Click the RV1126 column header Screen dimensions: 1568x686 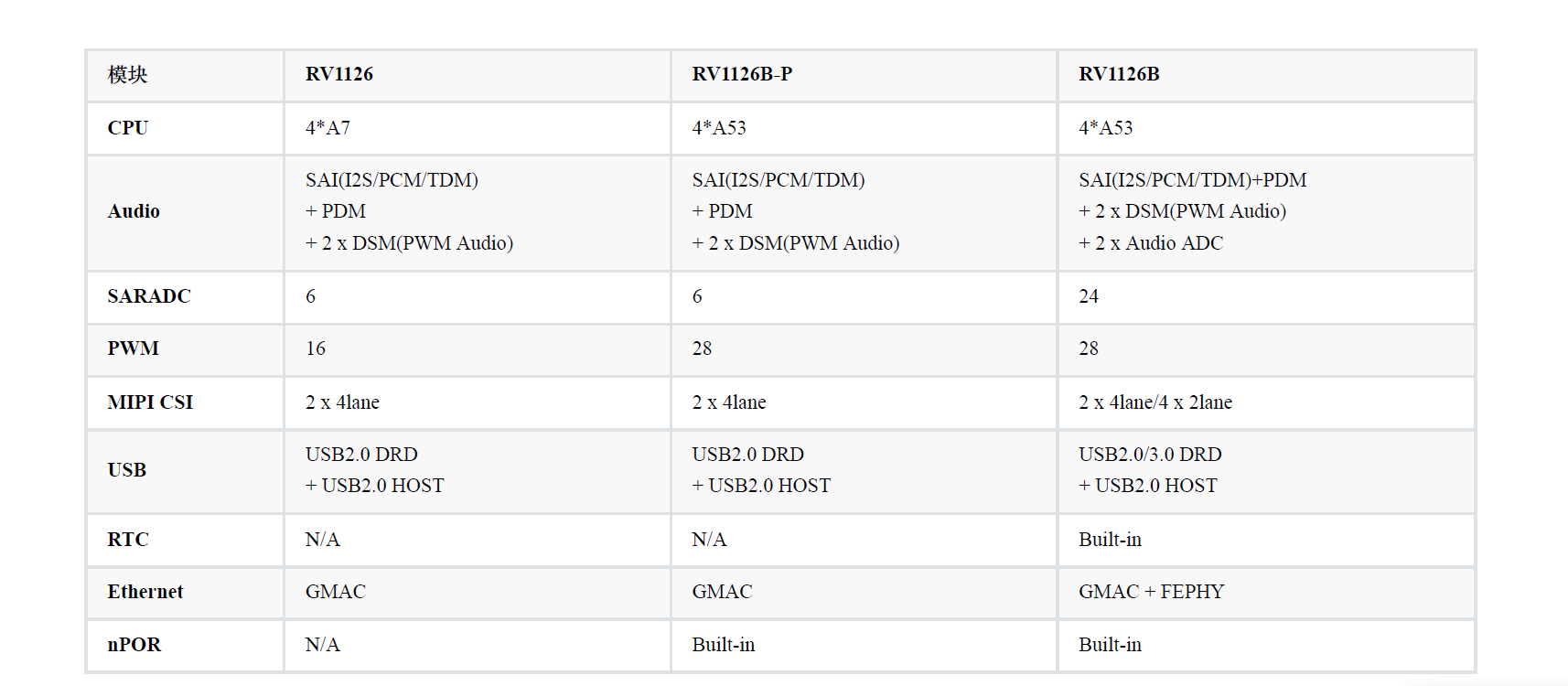339,74
